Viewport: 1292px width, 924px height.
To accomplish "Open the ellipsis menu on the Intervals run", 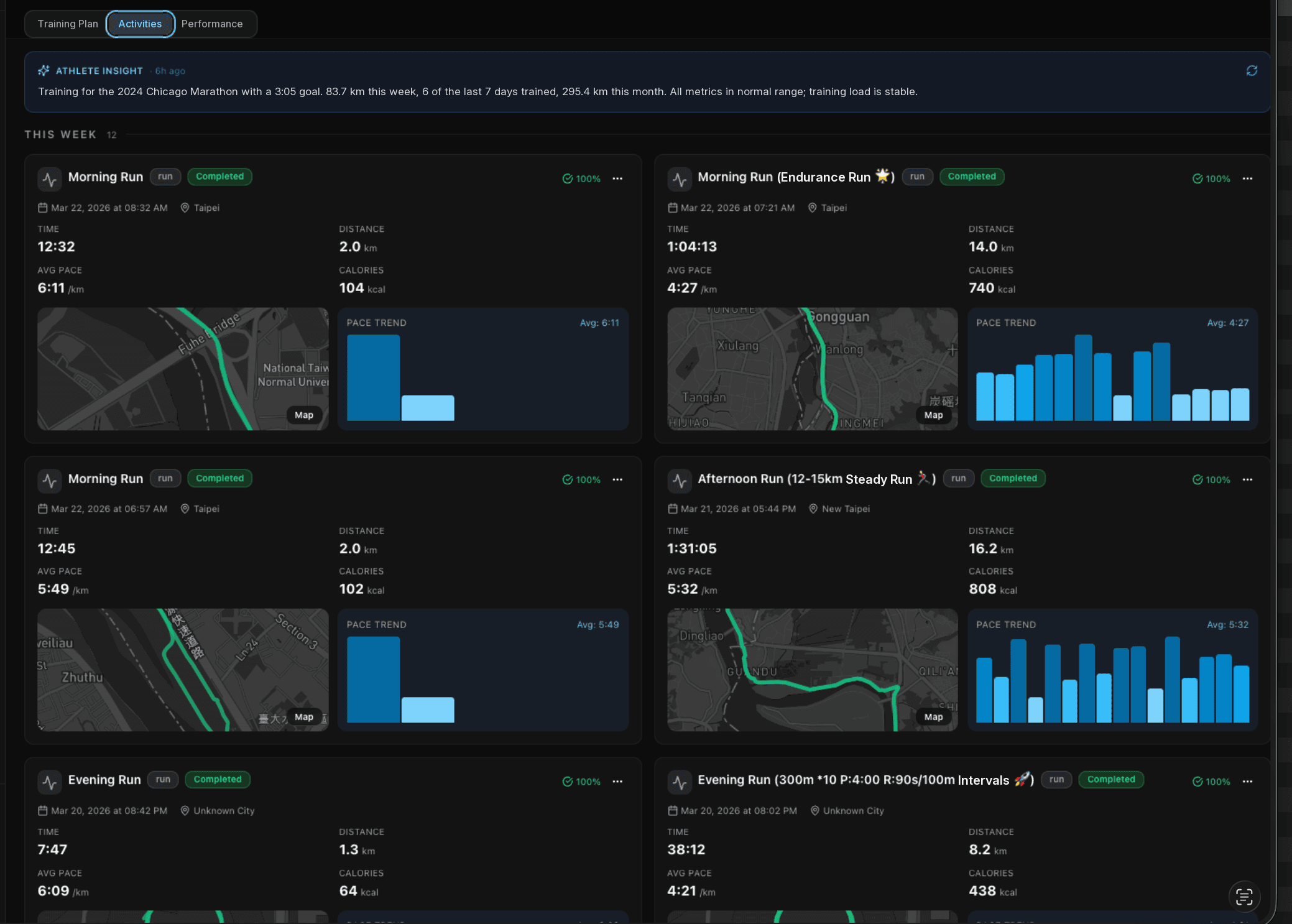I will tap(1247, 782).
